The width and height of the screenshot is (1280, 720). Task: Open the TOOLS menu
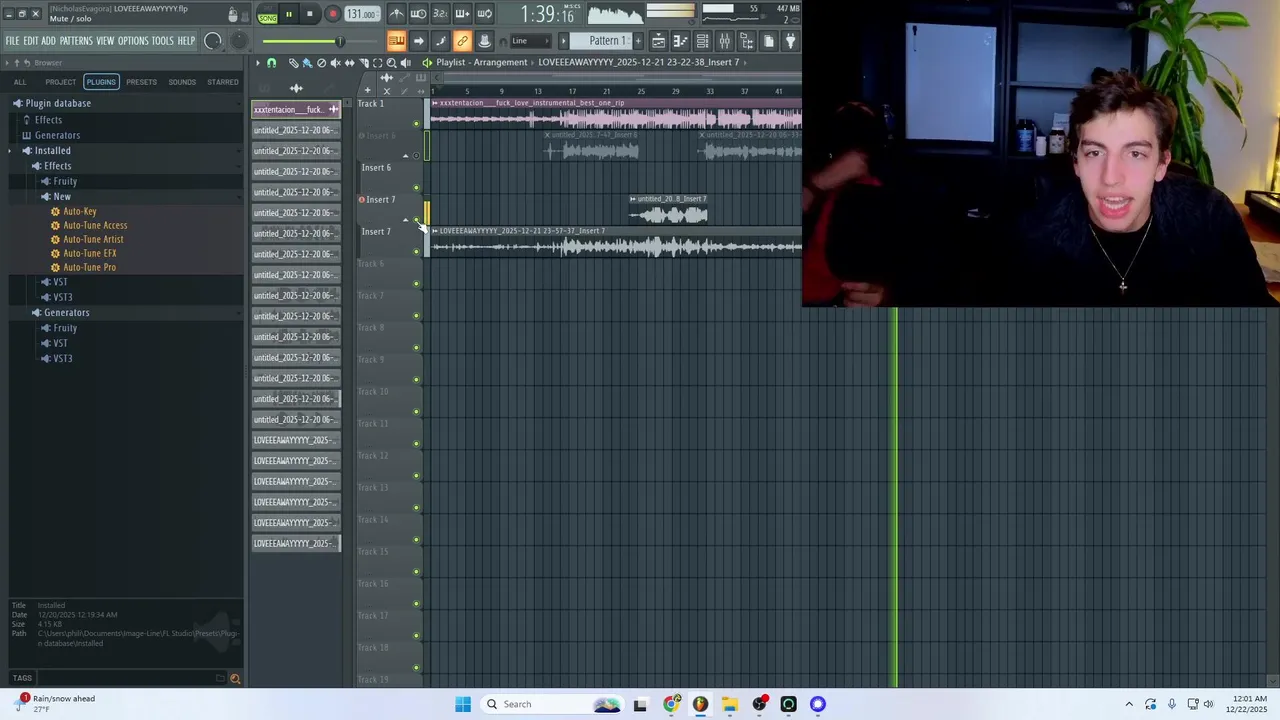click(x=163, y=41)
